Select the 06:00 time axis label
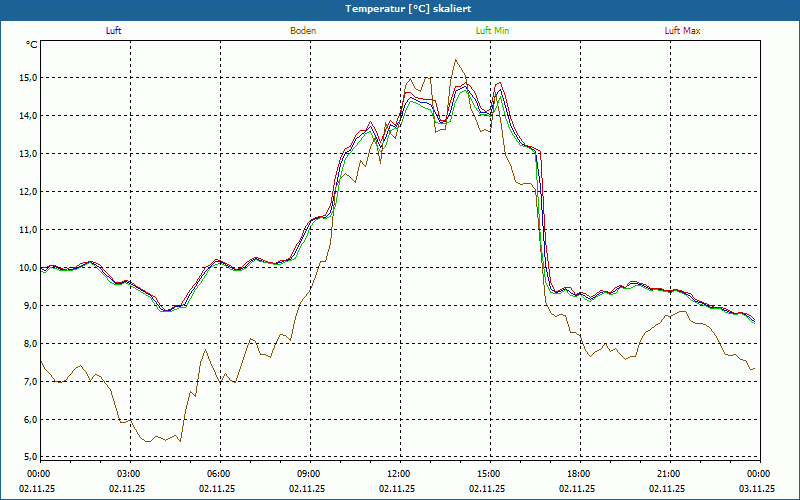The image size is (800, 500). [x=219, y=473]
